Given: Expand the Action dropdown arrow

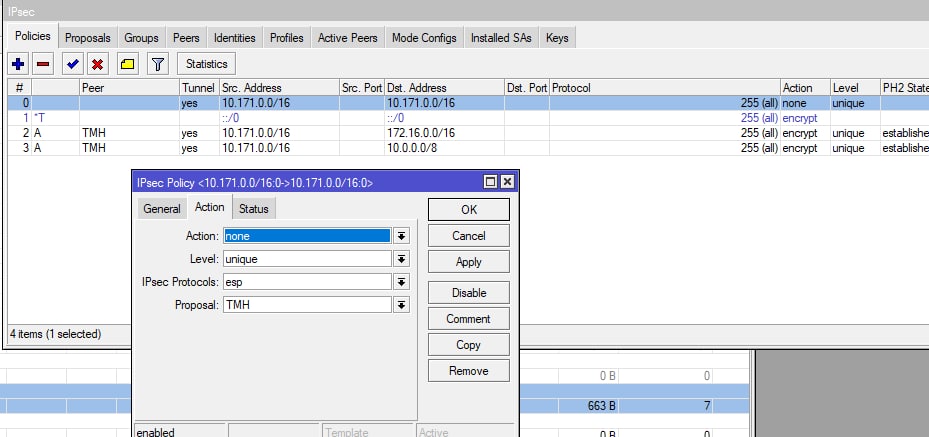Looking at the screenshot, I should (x=401, y=236).
